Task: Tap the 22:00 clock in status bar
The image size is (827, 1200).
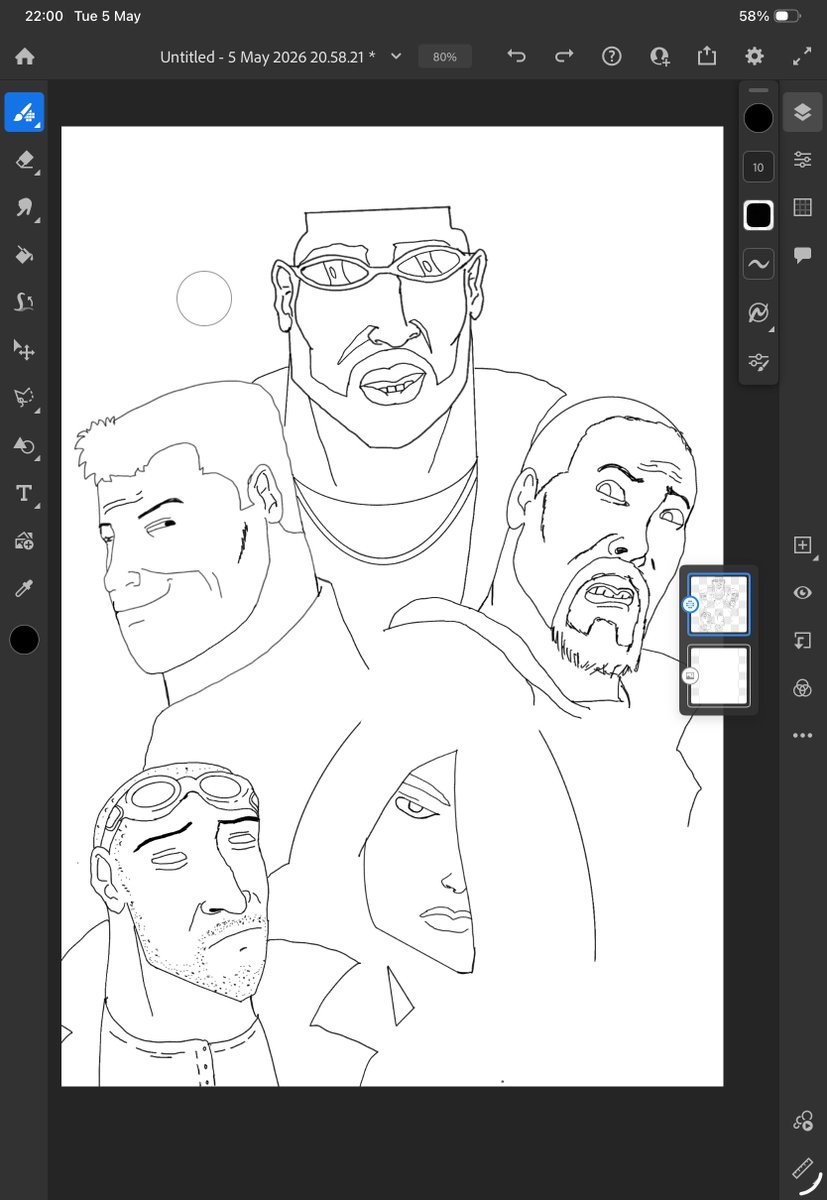Action: pyautogui.click(x=44, y=16)
